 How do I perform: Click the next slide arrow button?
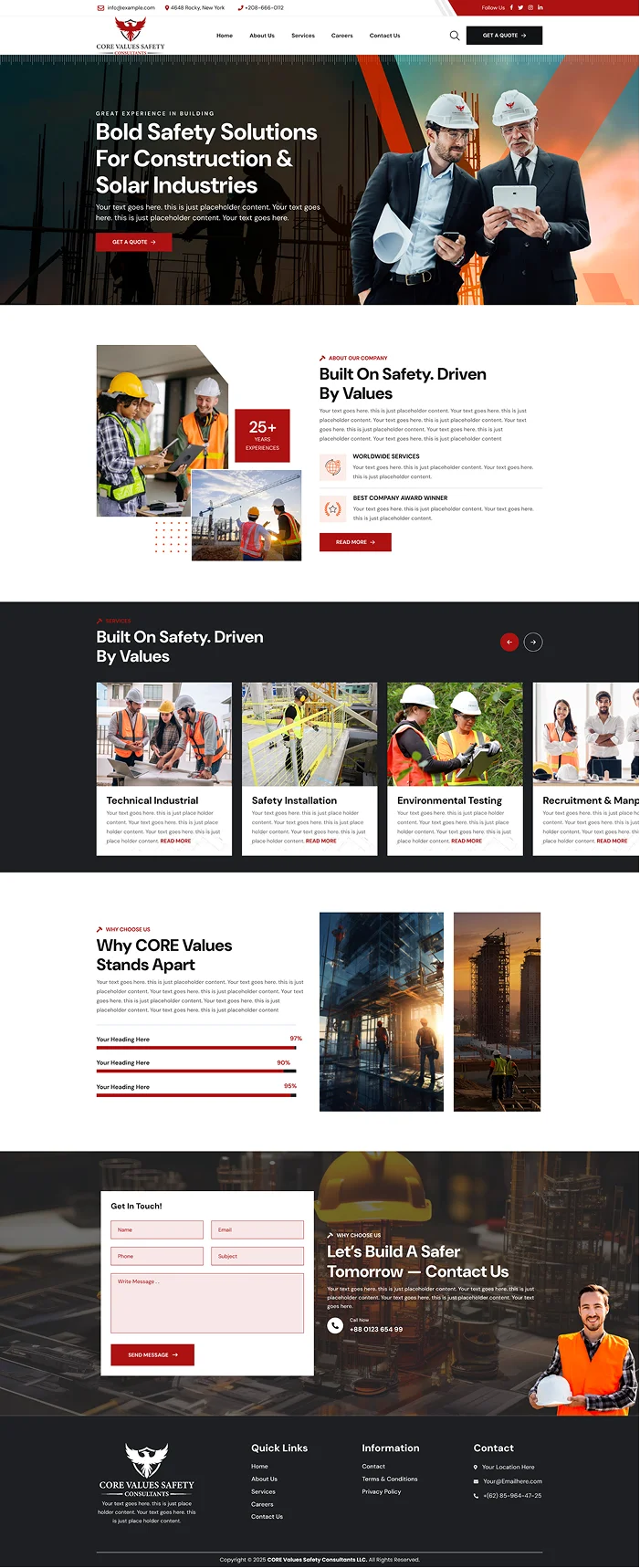click(x=533, y=642)
